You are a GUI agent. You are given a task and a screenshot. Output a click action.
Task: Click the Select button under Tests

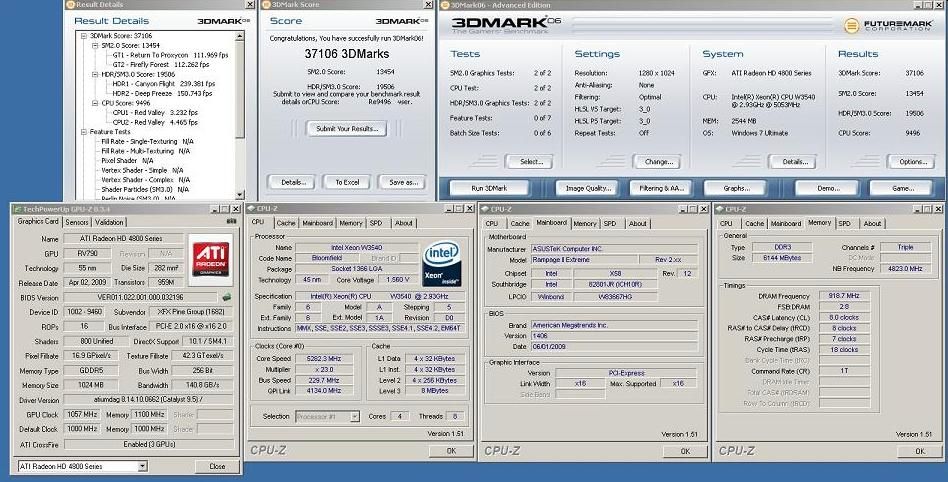point(529,161)
